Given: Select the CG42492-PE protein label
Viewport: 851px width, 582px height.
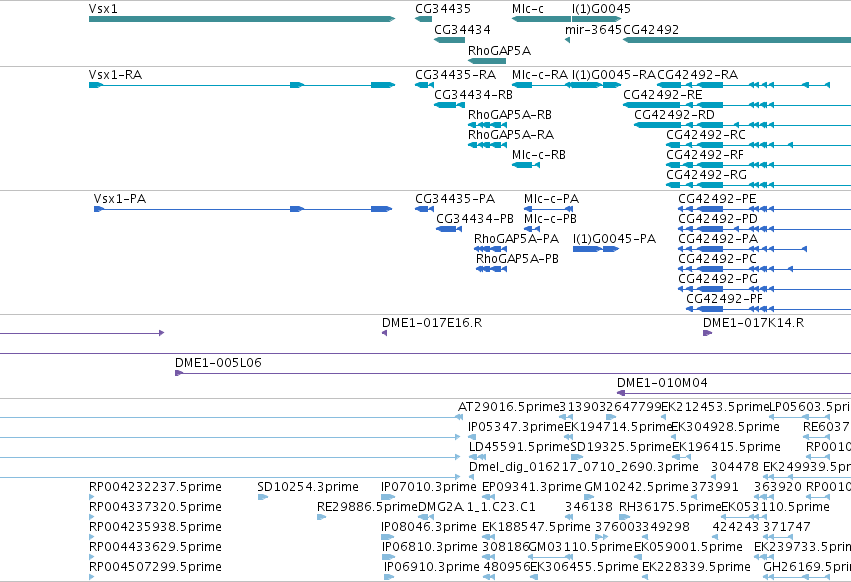Looking at the screenshot, I should (x=717, y=199).
